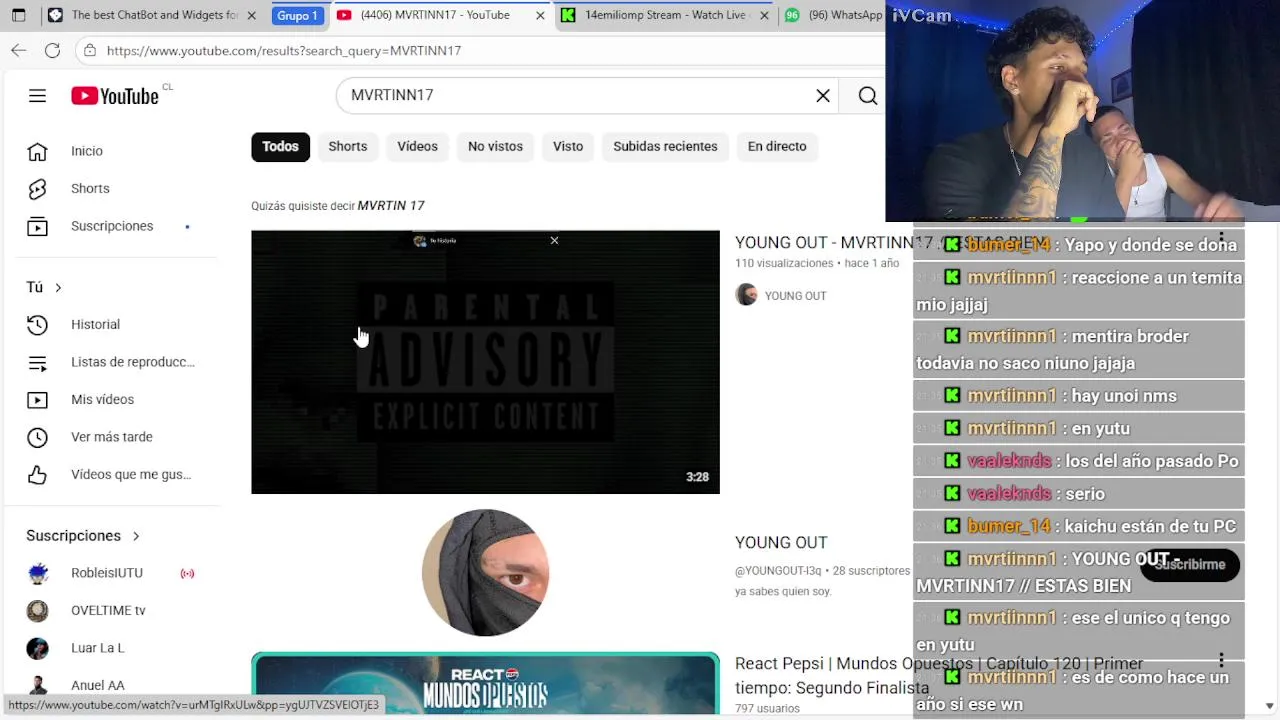Reload the page with the refresh icon

52,50
